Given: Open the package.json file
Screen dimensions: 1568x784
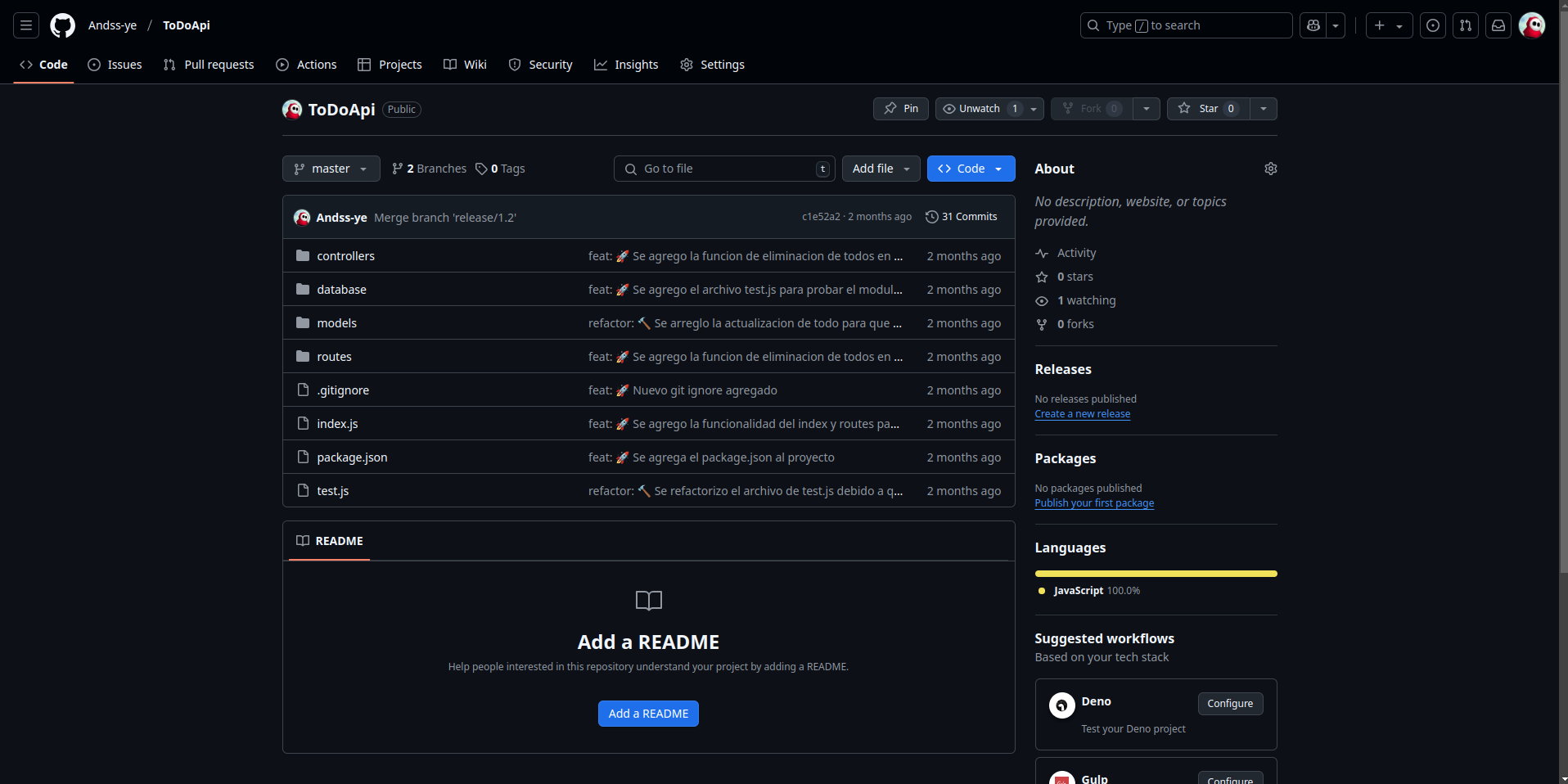Looking at the screenshot, I should [x=352, y=457].
